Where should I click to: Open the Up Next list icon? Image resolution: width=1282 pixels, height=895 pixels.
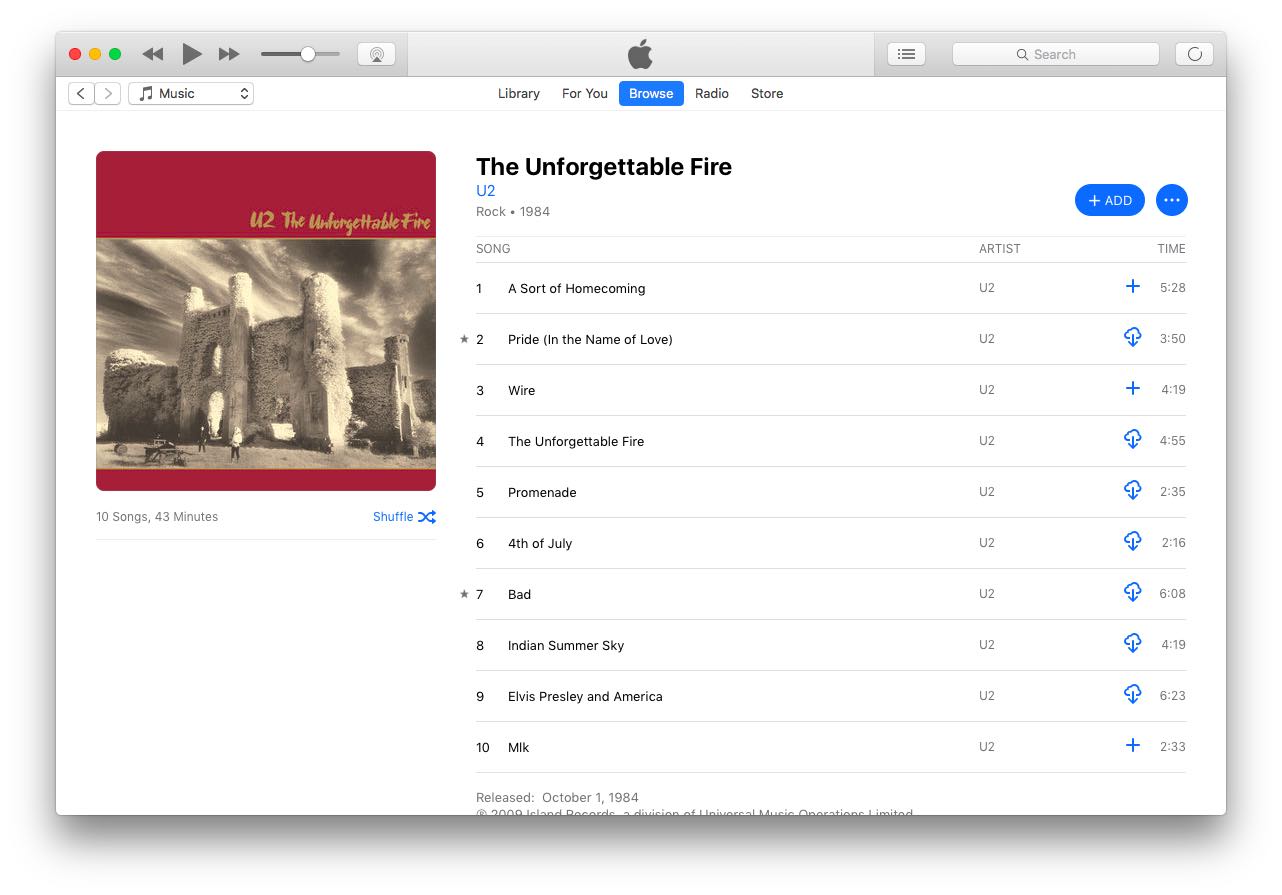(x=906, y=54)
